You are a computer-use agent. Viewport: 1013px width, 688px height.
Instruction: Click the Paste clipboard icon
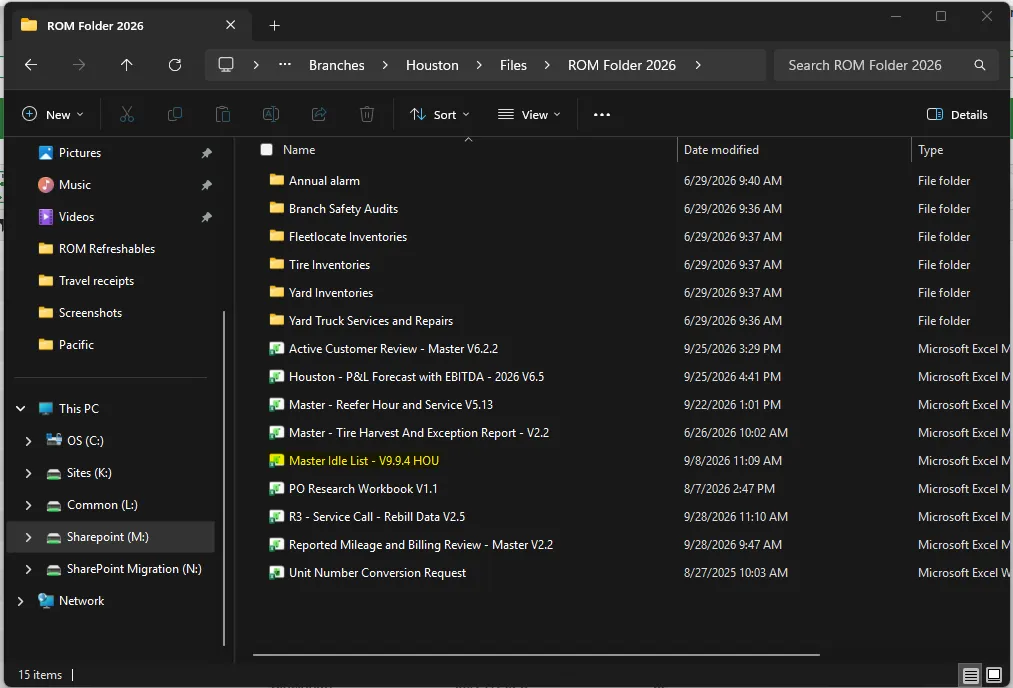(223, 114)
